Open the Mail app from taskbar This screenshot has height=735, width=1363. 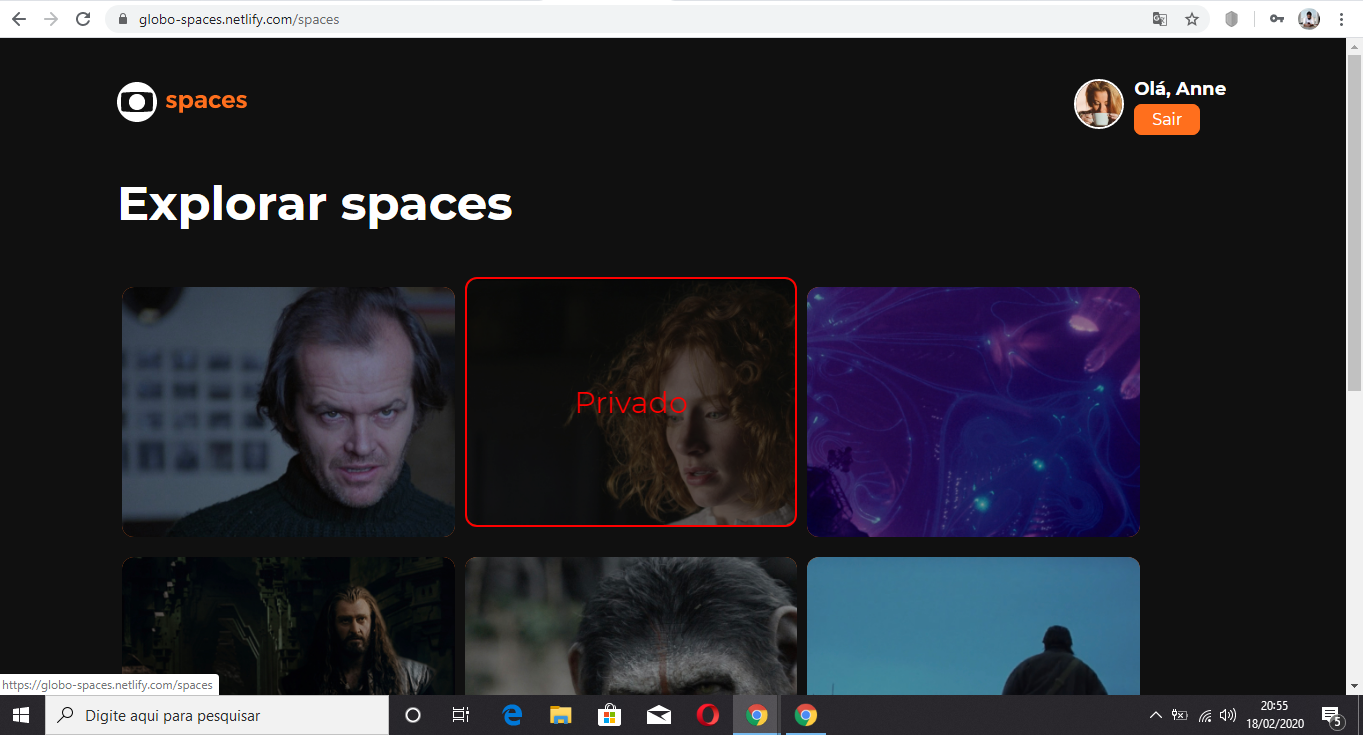(x=658, y=715)
